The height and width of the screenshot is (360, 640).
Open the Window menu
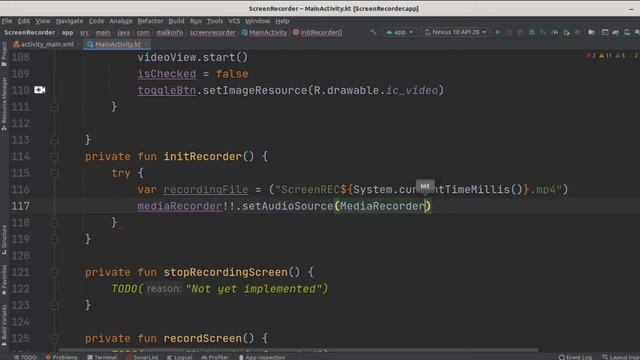click(x=258, y=21)
